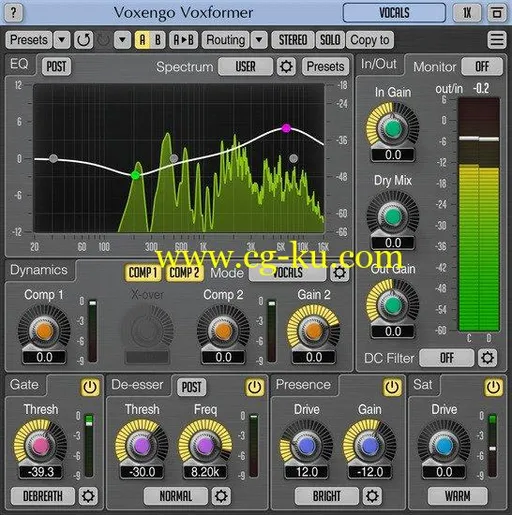Image resolution: width=512 pixels, height=515 pixels.
Task: Select the leftmost gray EQ band point
Action: coord(53,158)
